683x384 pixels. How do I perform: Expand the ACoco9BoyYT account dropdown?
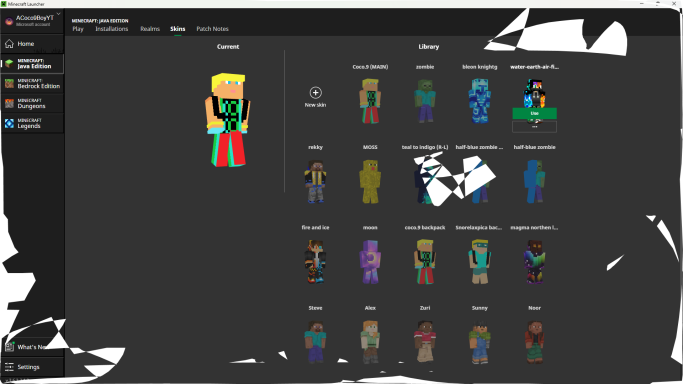tap(58, 14)
